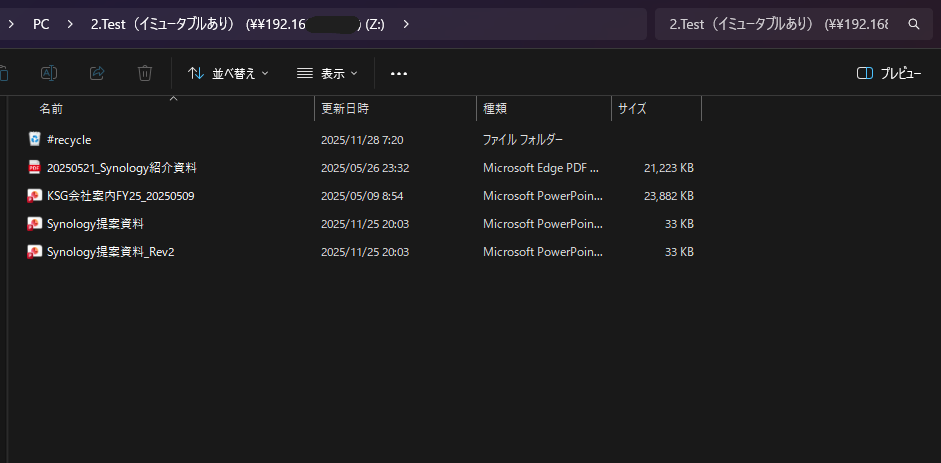
Task: Click the PDF icon for 20250521_Synology紹介資料
Action: pos(34,168)
